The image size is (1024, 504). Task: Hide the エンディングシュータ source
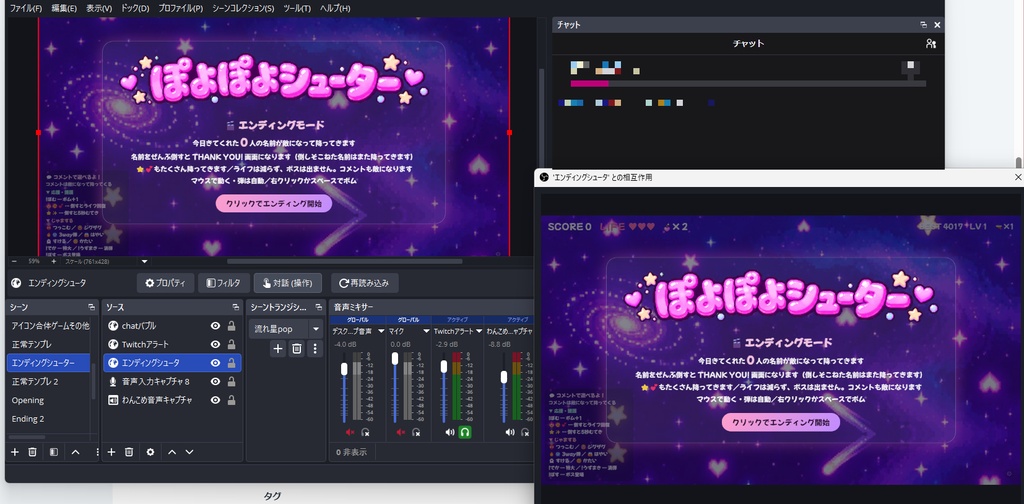point(215,363)
